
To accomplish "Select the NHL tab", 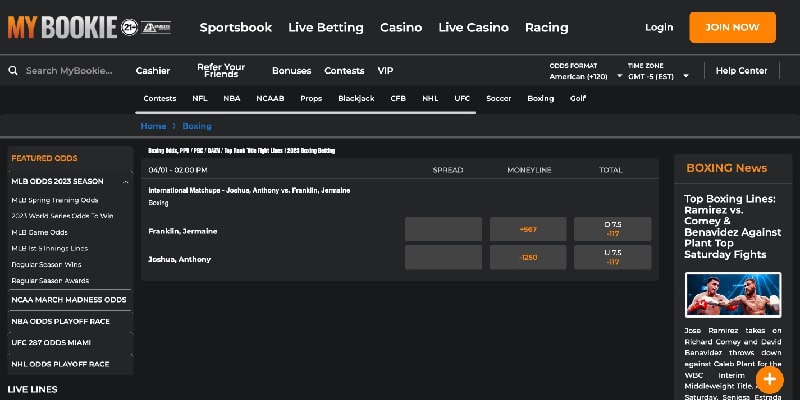I will [430, 98].
